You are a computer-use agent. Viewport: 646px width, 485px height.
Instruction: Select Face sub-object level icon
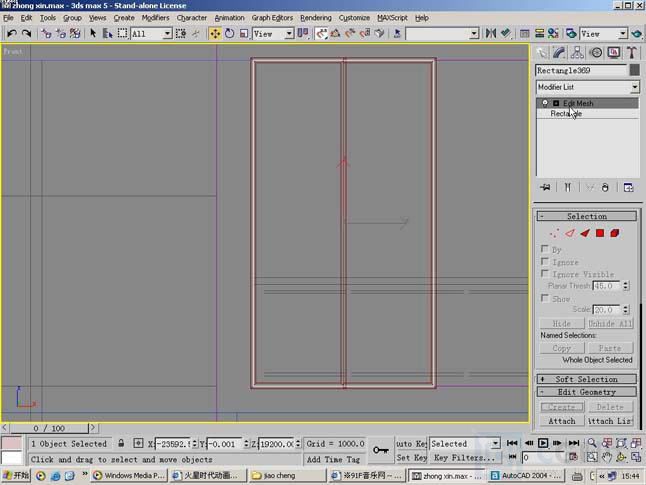585,234
